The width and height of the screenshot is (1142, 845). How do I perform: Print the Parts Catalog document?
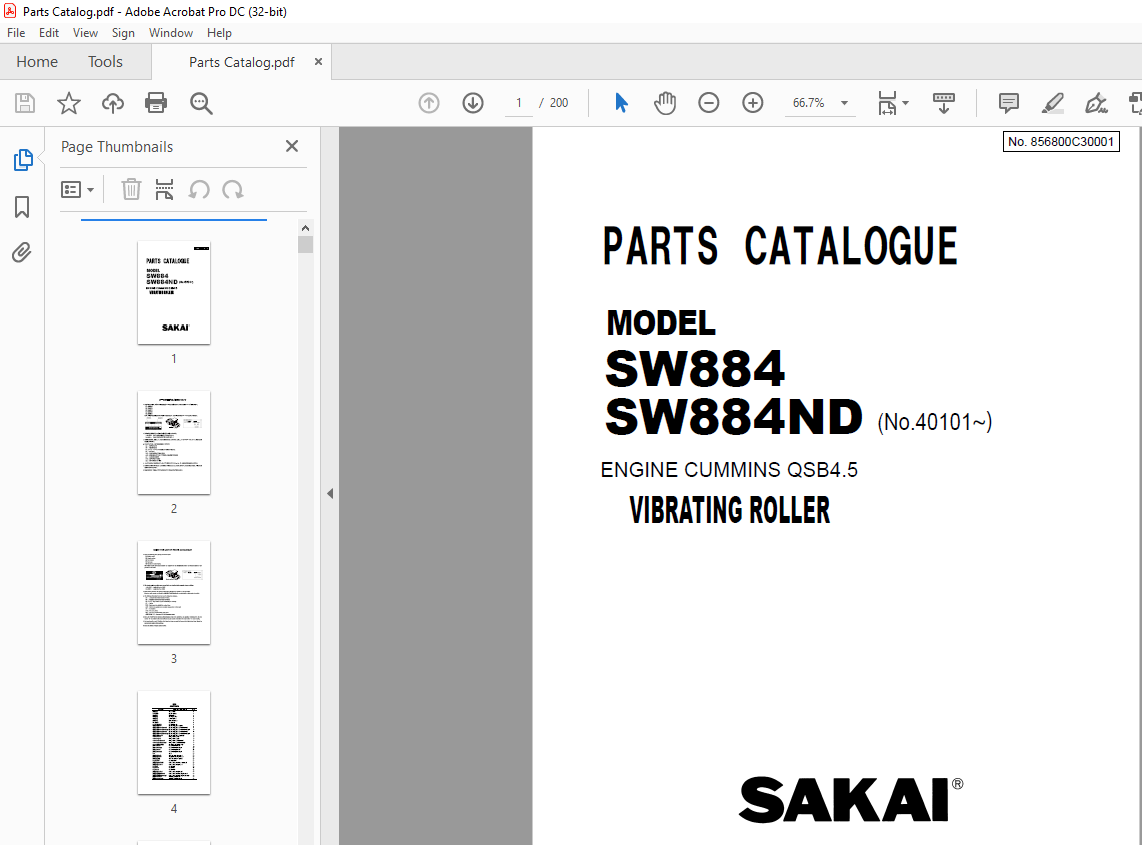click(x=156, y=103)
